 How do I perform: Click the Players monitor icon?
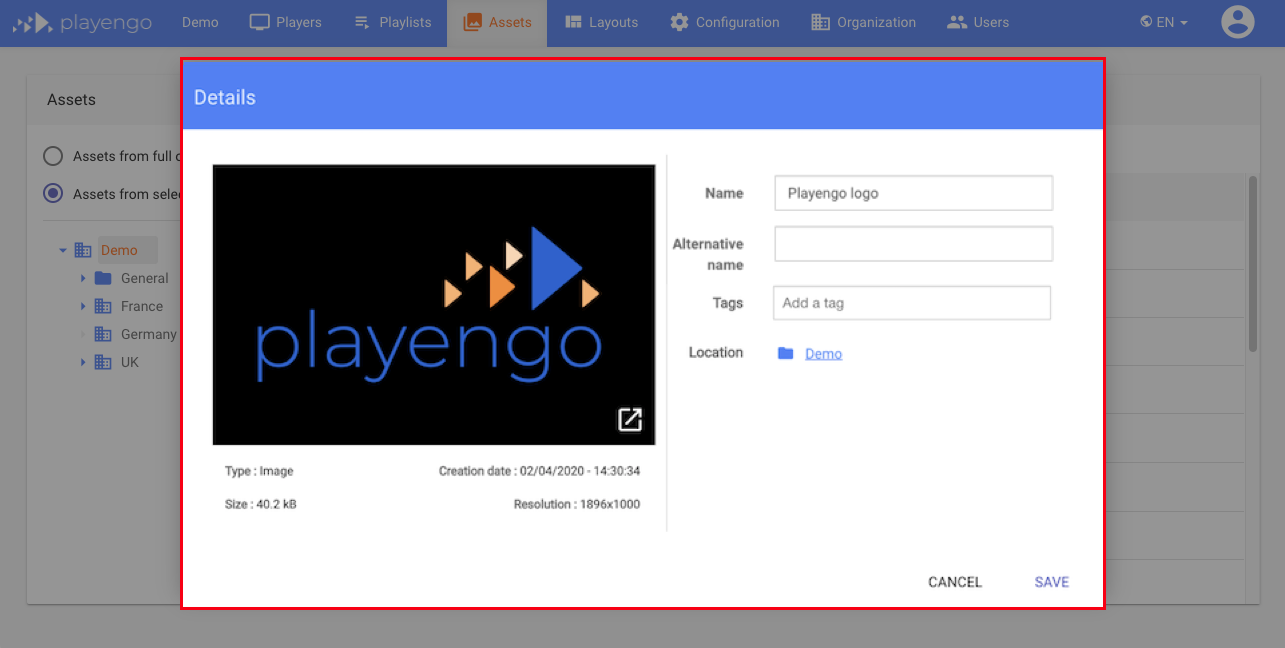(260, 22)
